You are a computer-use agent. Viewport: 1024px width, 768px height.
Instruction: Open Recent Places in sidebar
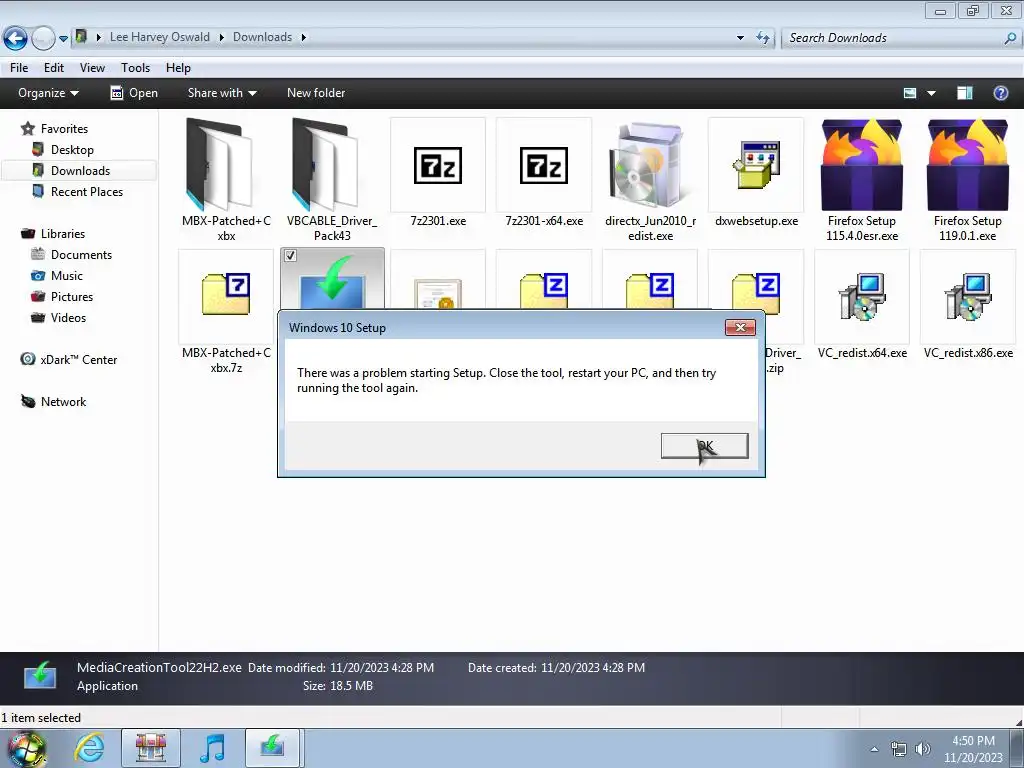(x=86, y=191)
